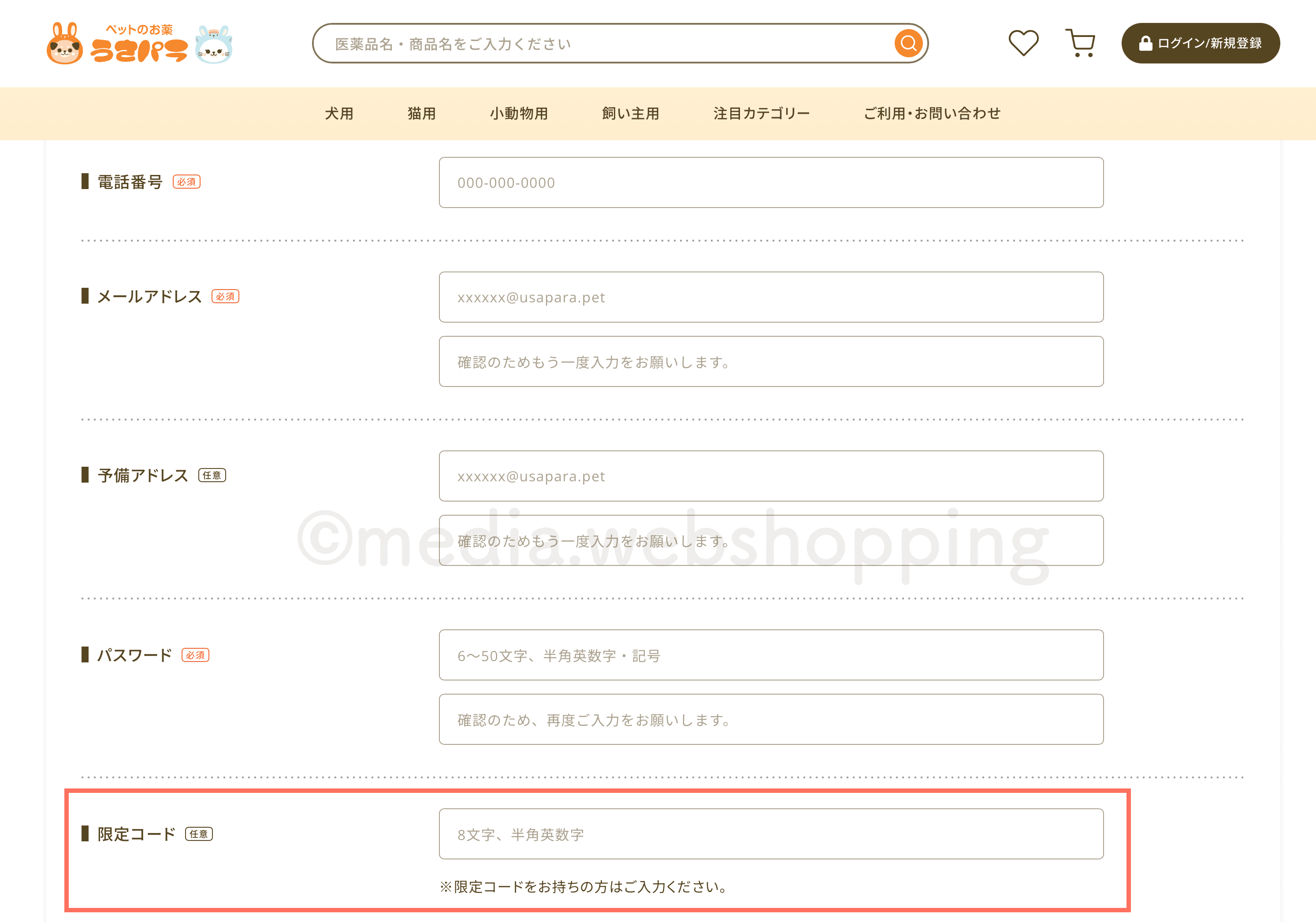Click the 限定コード input field
Image resolution: width=1316 pixels, height=922 pixels.
pyautogui.click(x=771, y=834)
